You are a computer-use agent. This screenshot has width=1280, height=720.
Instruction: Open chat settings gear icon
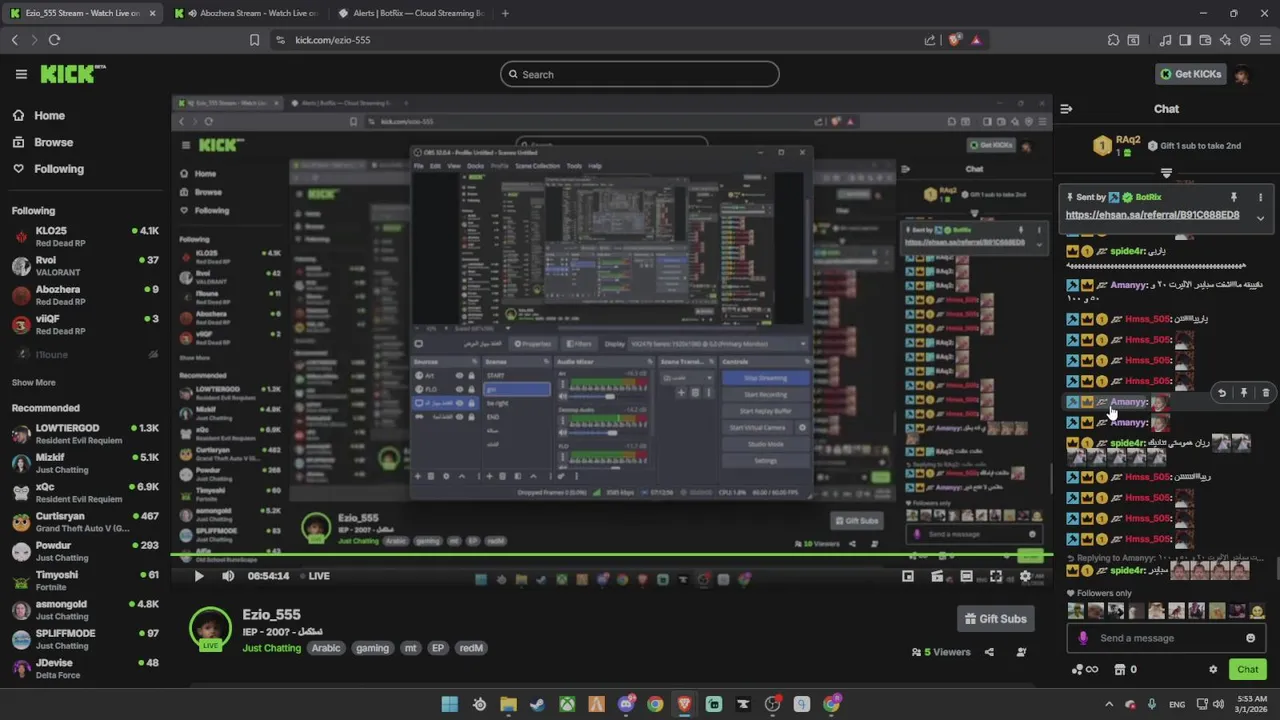coord(1213,669)
